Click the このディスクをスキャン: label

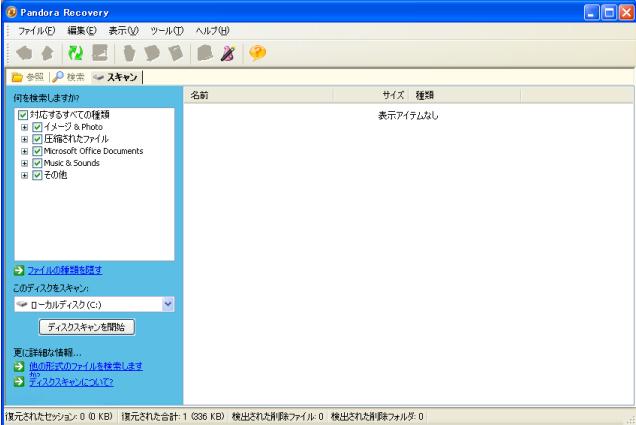tap(51, 288)
